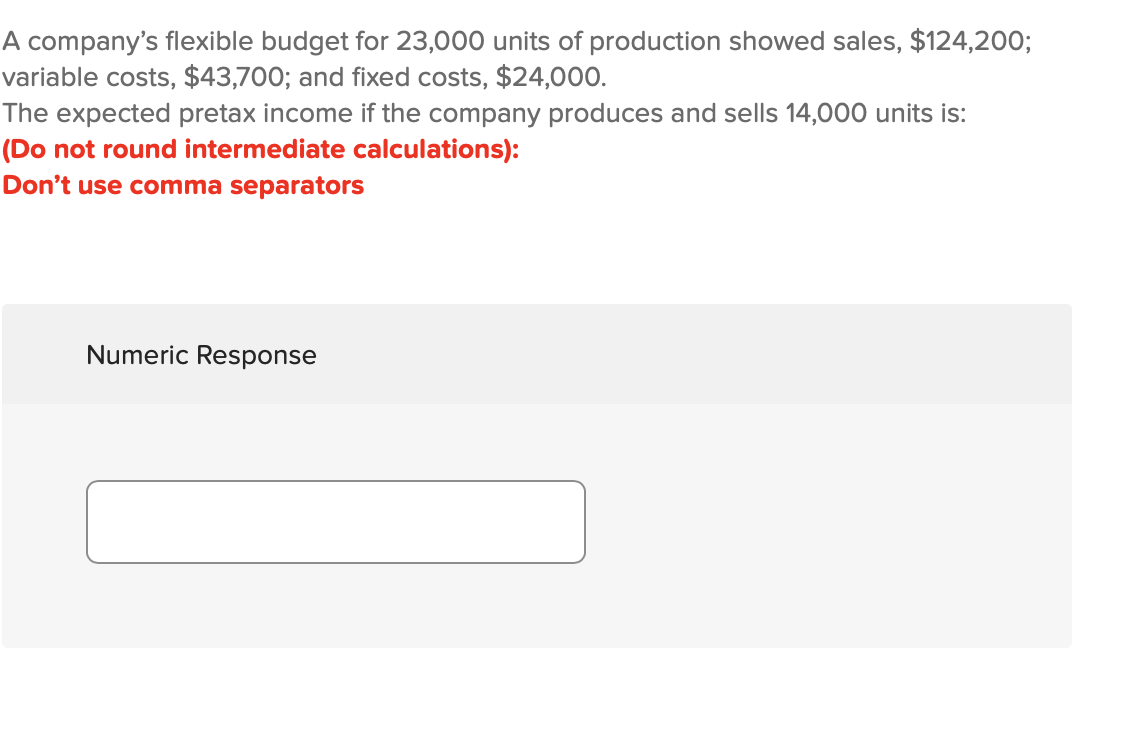The image size is (1146, 734).
Task: Click the numeric response input box
Action: tap(336, 522)
